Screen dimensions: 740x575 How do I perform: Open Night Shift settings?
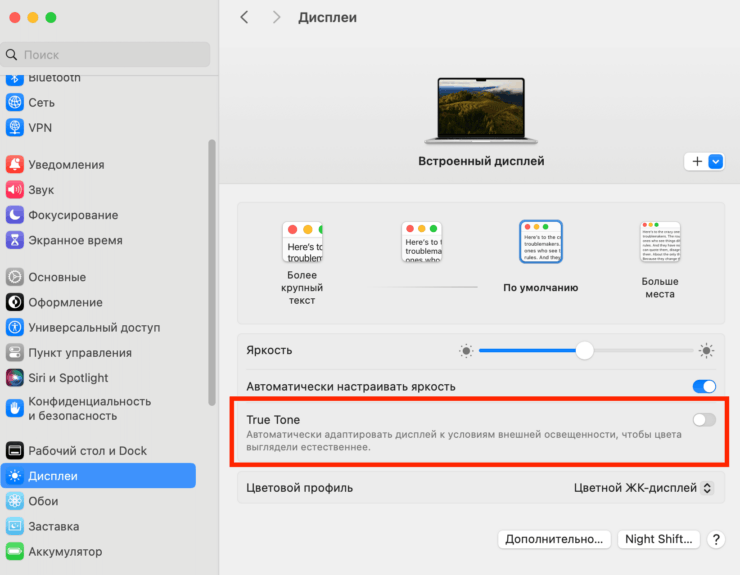(657, 539)
